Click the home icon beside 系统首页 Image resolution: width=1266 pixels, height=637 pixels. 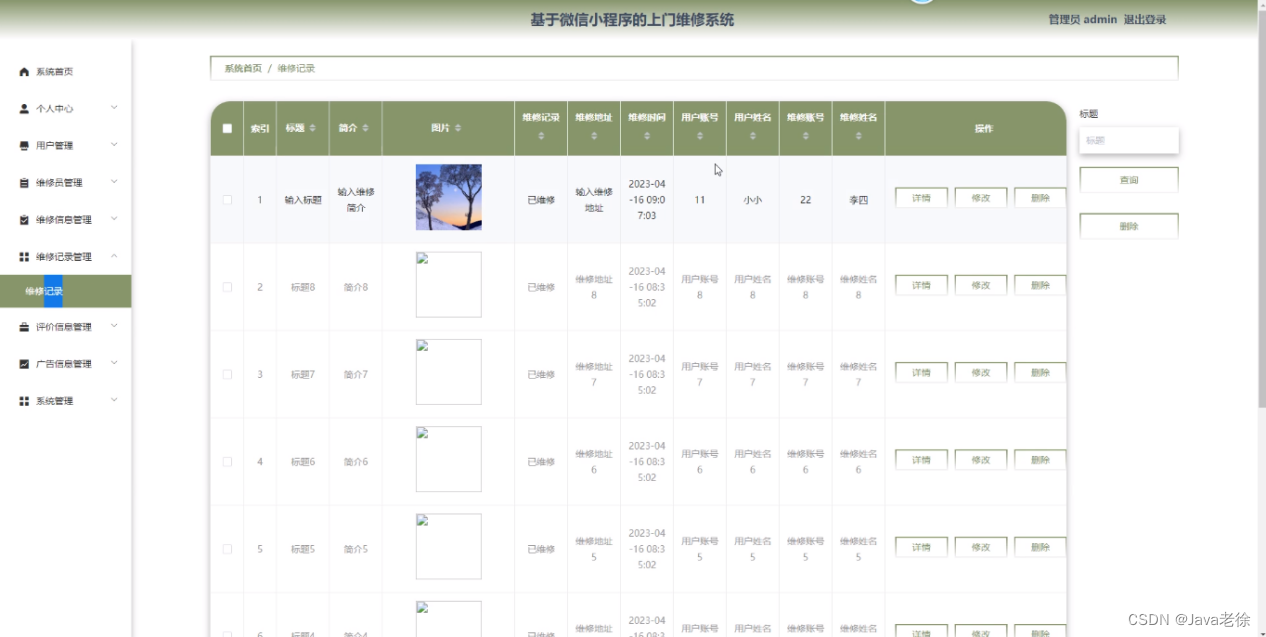(24, 72)
